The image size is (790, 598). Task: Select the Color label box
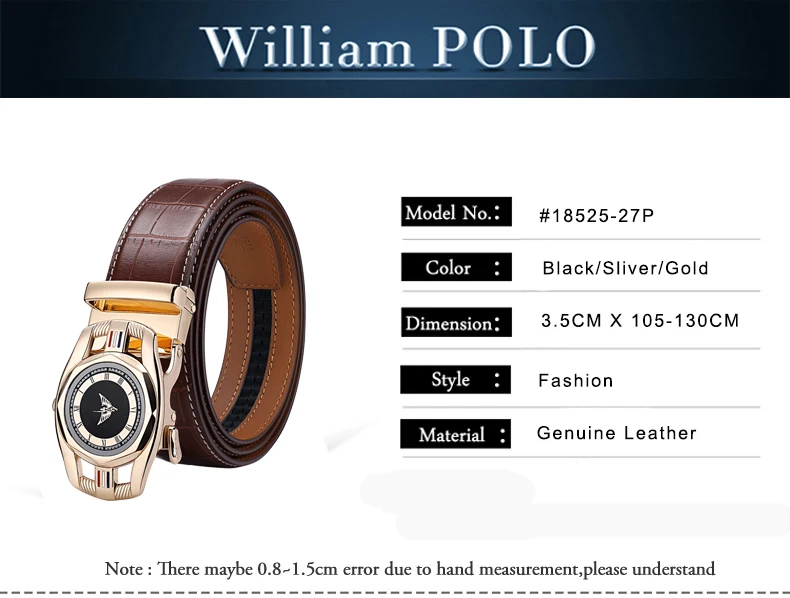456,267
